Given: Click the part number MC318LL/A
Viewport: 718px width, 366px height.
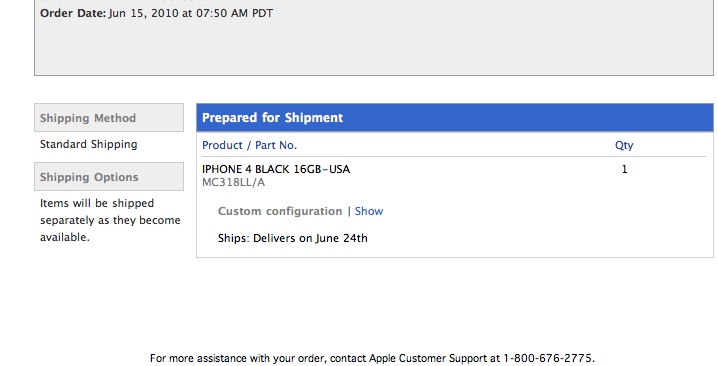Looking at the screenshot, I should point(234,182).
